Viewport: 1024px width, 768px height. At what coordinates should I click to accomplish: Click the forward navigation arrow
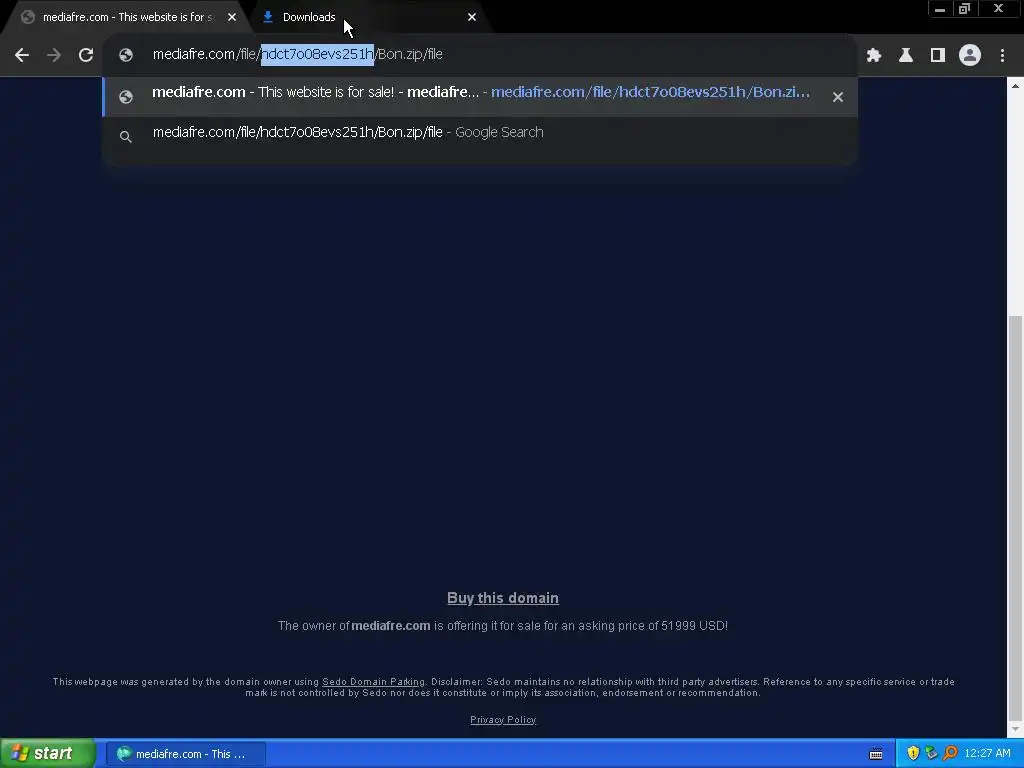(x=54, y=56)
